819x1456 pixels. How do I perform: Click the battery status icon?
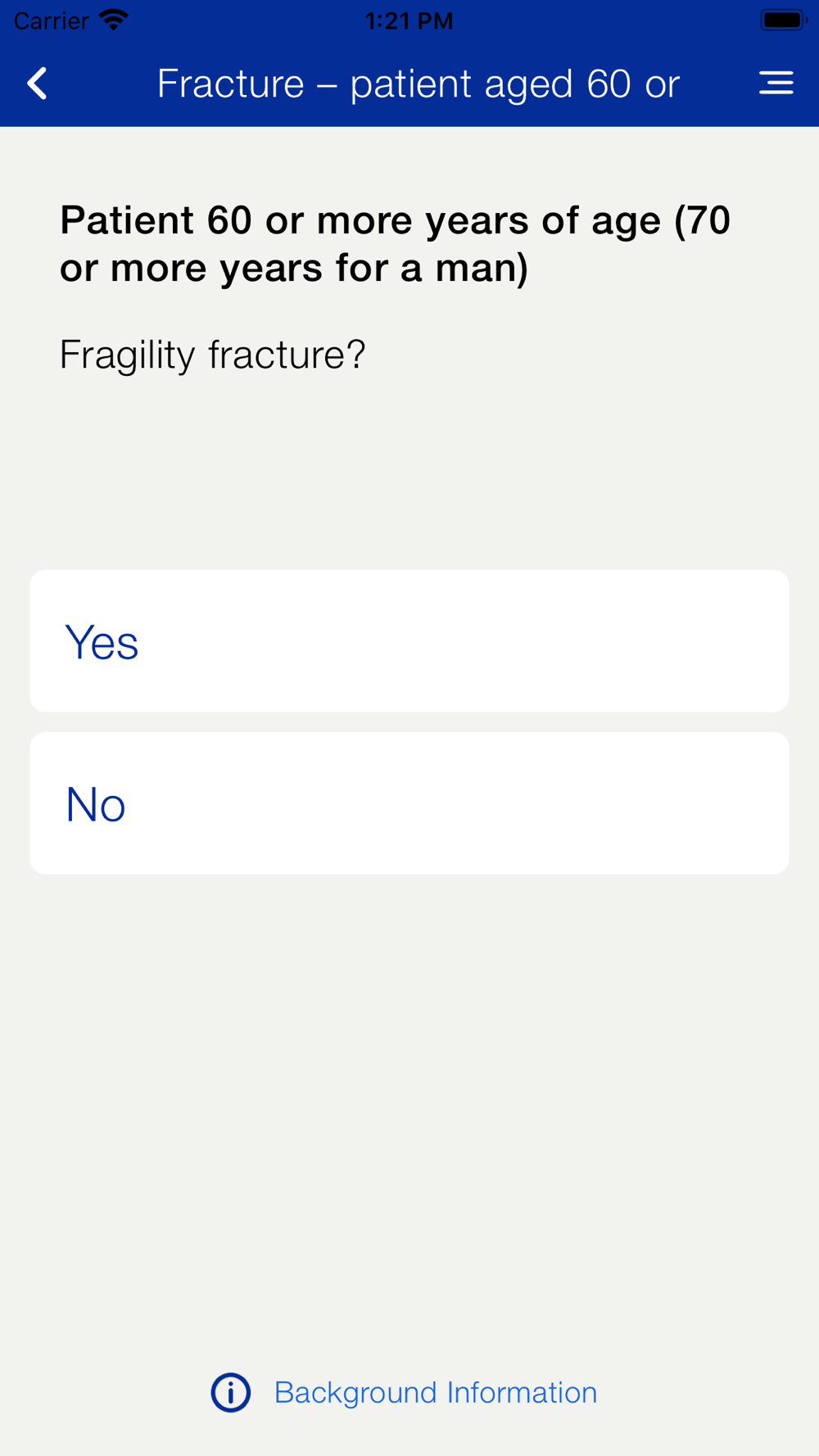(783, 20)
